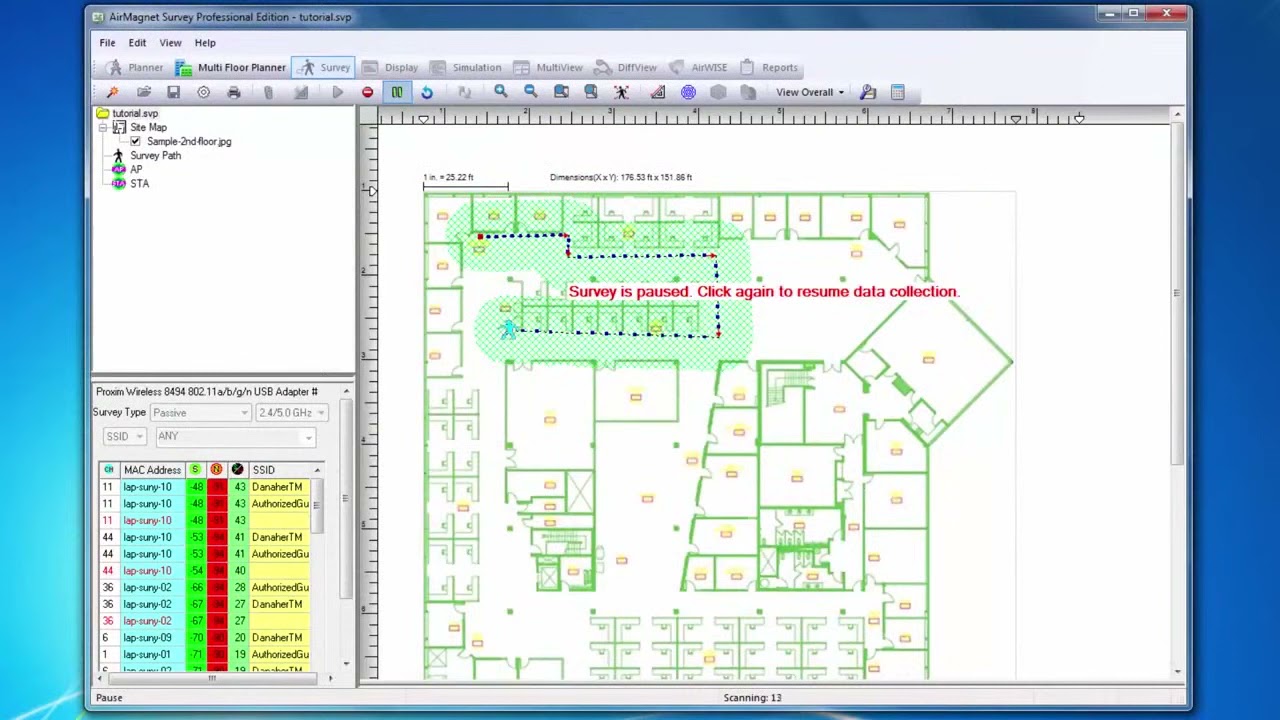This screenshot has height=720, width=1280.
Task: Click the blue refresh arrow icon
Action: click(427, 92)
